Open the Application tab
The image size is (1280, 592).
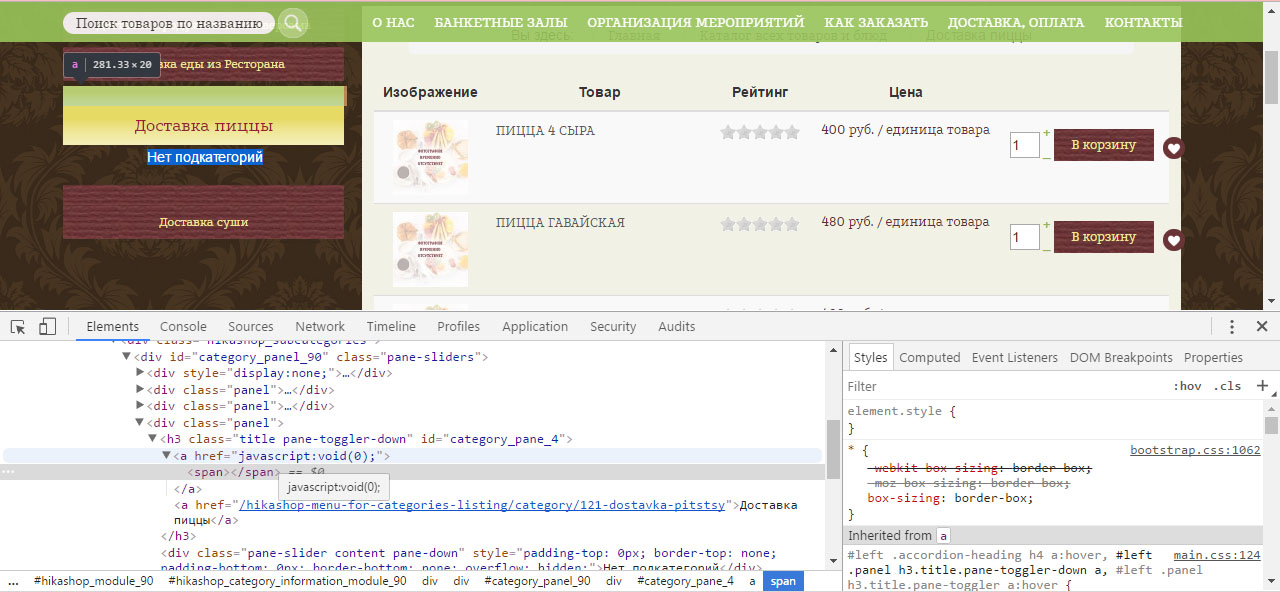(535, 327)
